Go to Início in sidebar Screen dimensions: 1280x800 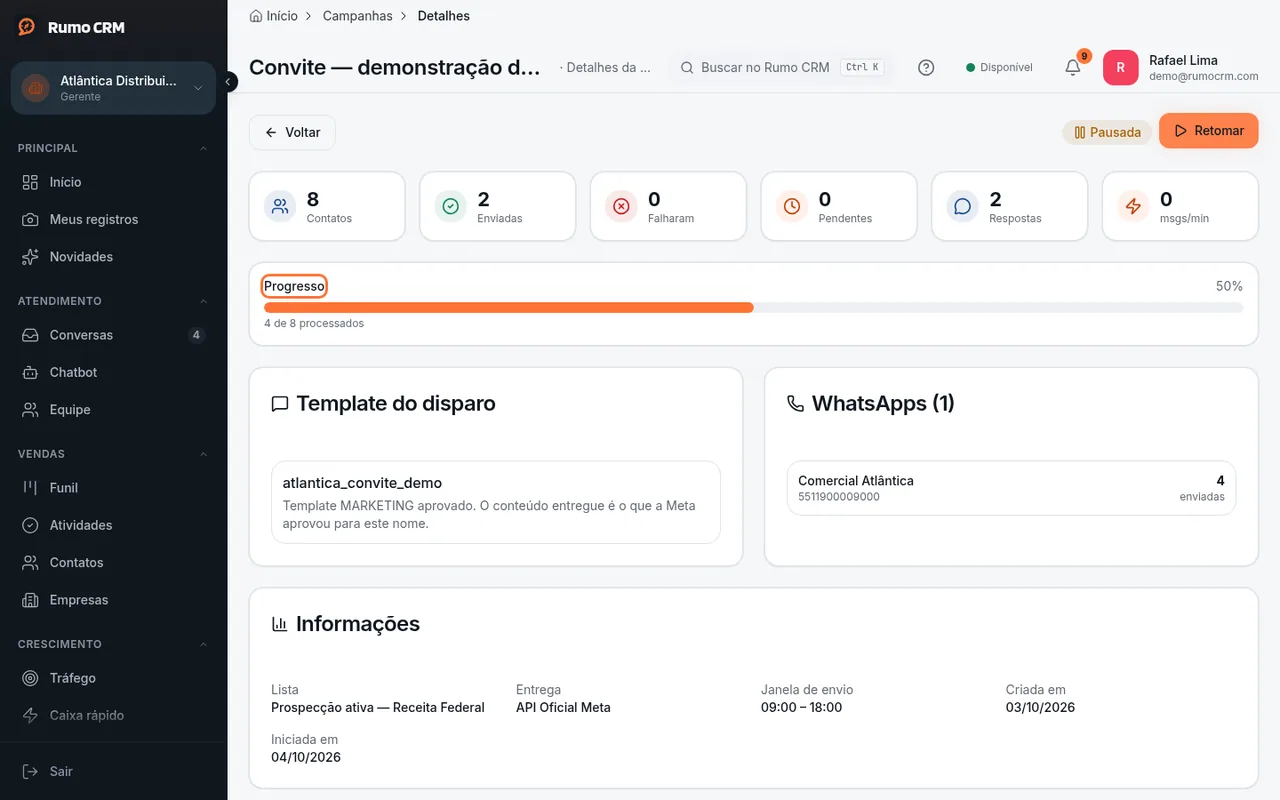(x=113, y=182)
